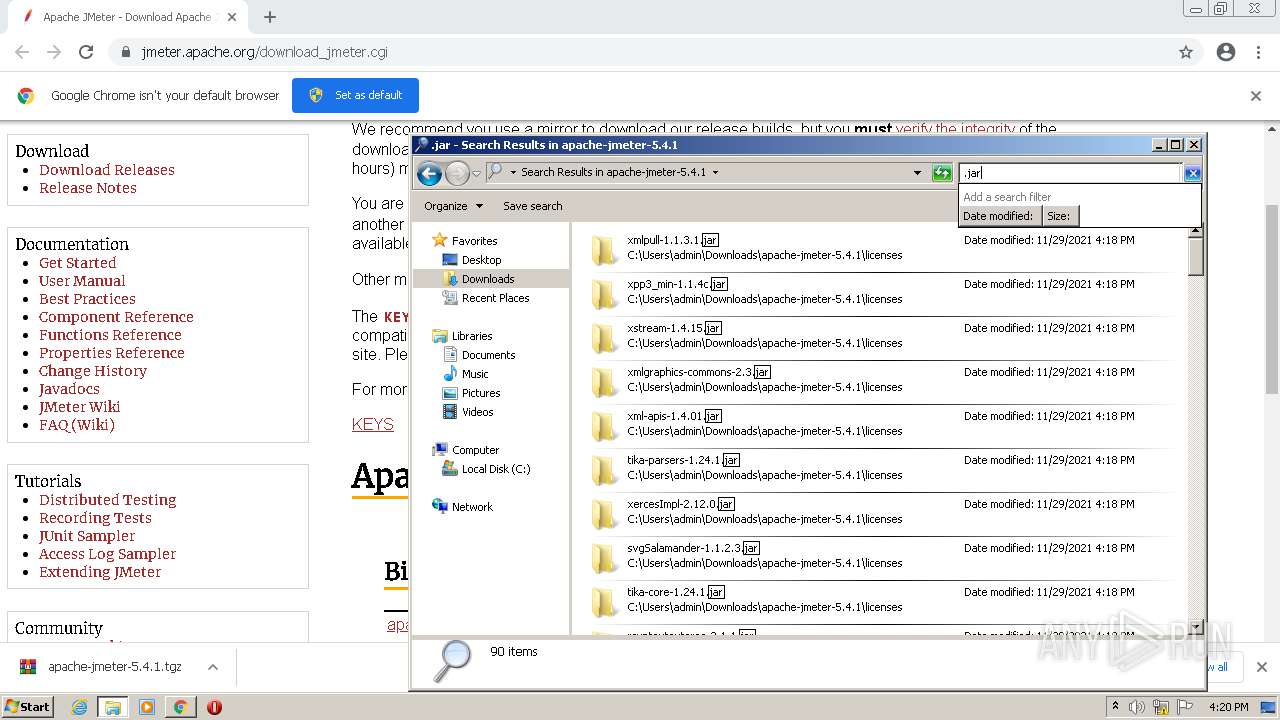The image size is (1280, 720).
Task: Select the xstream-1.4.15.jar folder icon
Action: point(604,337)
